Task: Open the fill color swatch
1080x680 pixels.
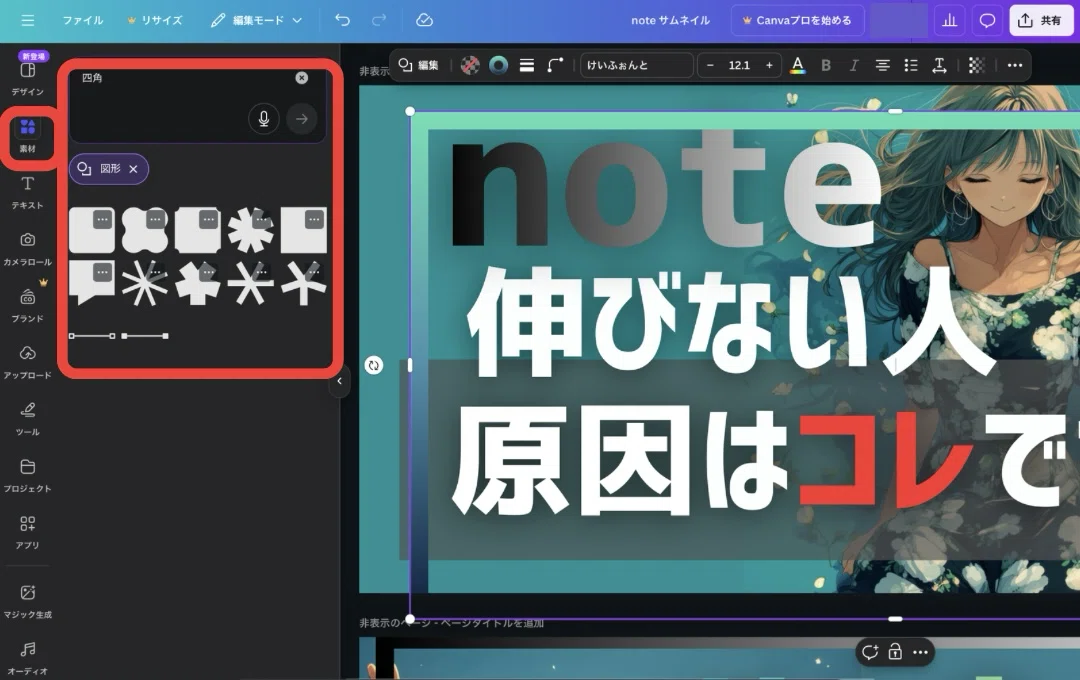Action: (470, 65)
